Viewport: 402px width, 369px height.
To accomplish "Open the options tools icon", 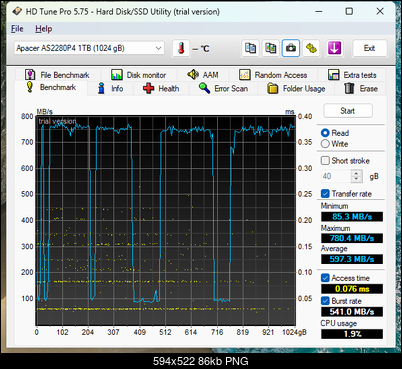I will click(311, 48).
